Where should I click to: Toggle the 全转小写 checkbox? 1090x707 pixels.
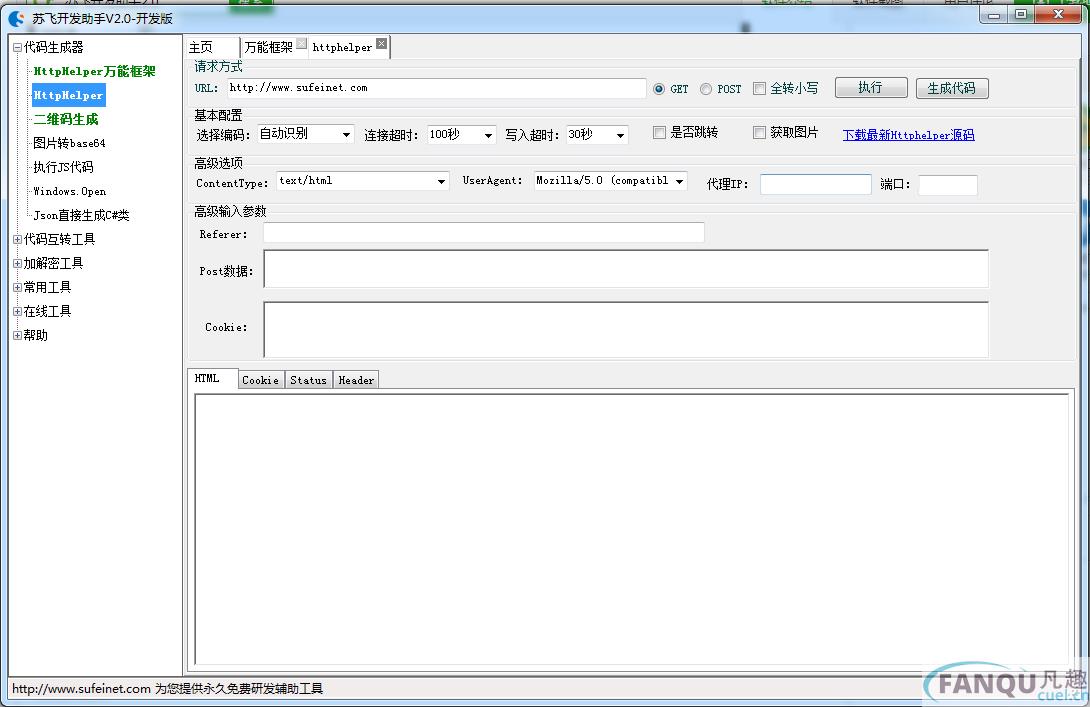[759, 88]
